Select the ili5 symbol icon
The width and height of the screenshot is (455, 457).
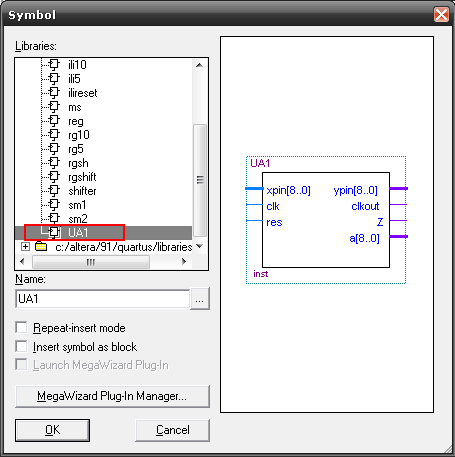[54, 78]
